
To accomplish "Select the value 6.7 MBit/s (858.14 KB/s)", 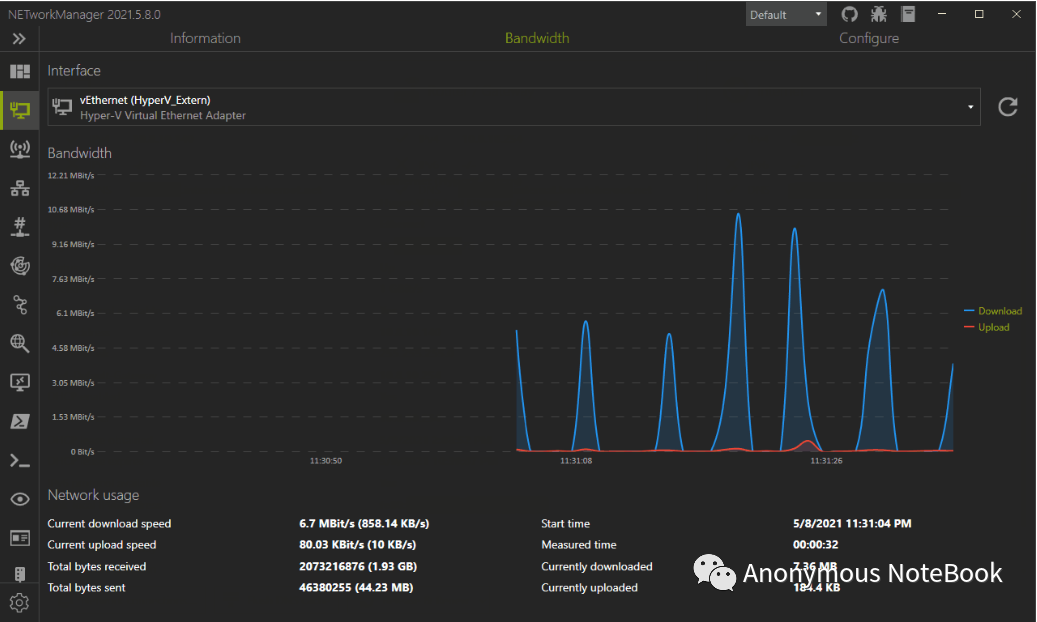I will tap(364, 523).
